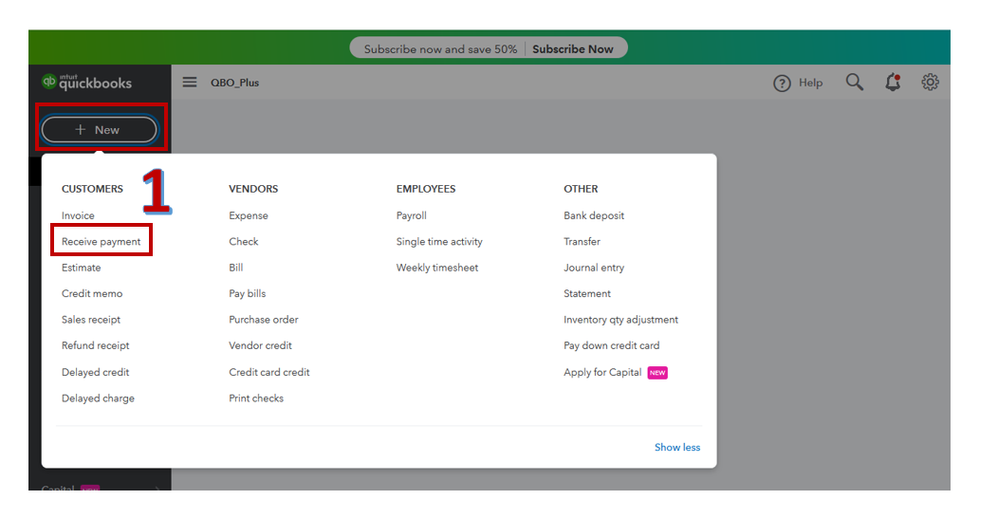The image size is (998, 519).
Task: Click Show less link
Action: [677, 447]
